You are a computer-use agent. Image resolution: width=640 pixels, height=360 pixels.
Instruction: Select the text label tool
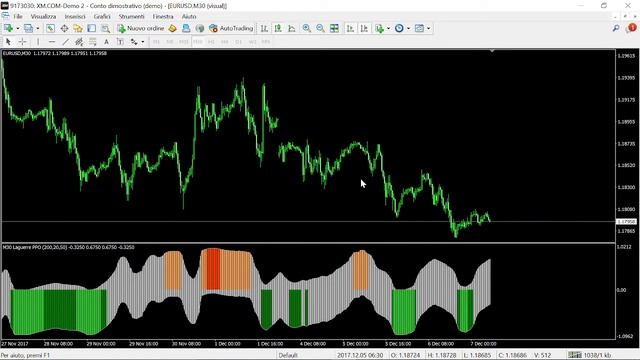click(120, 42)
